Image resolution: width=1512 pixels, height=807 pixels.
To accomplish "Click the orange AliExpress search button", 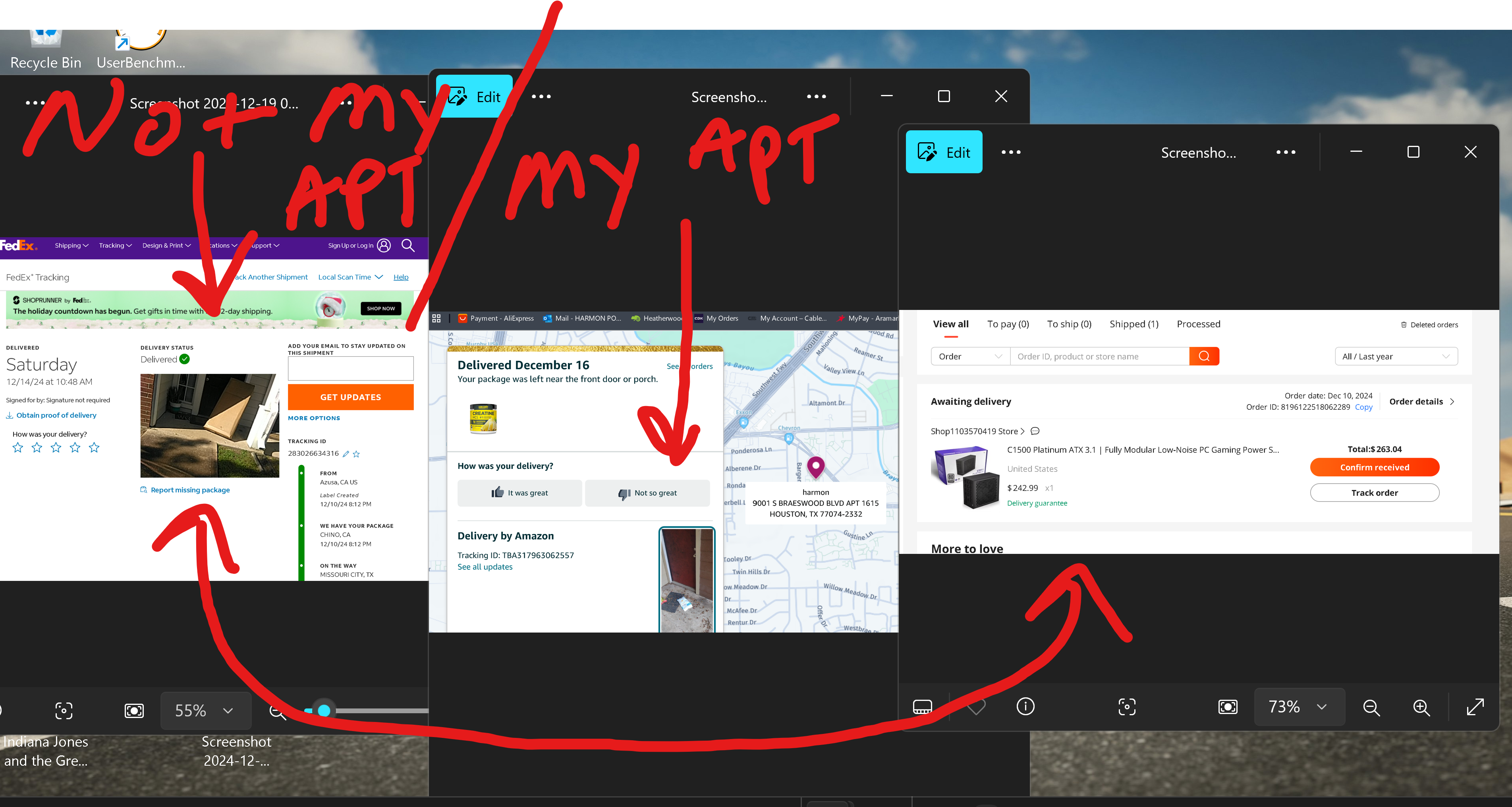I will click(1204, 356).
